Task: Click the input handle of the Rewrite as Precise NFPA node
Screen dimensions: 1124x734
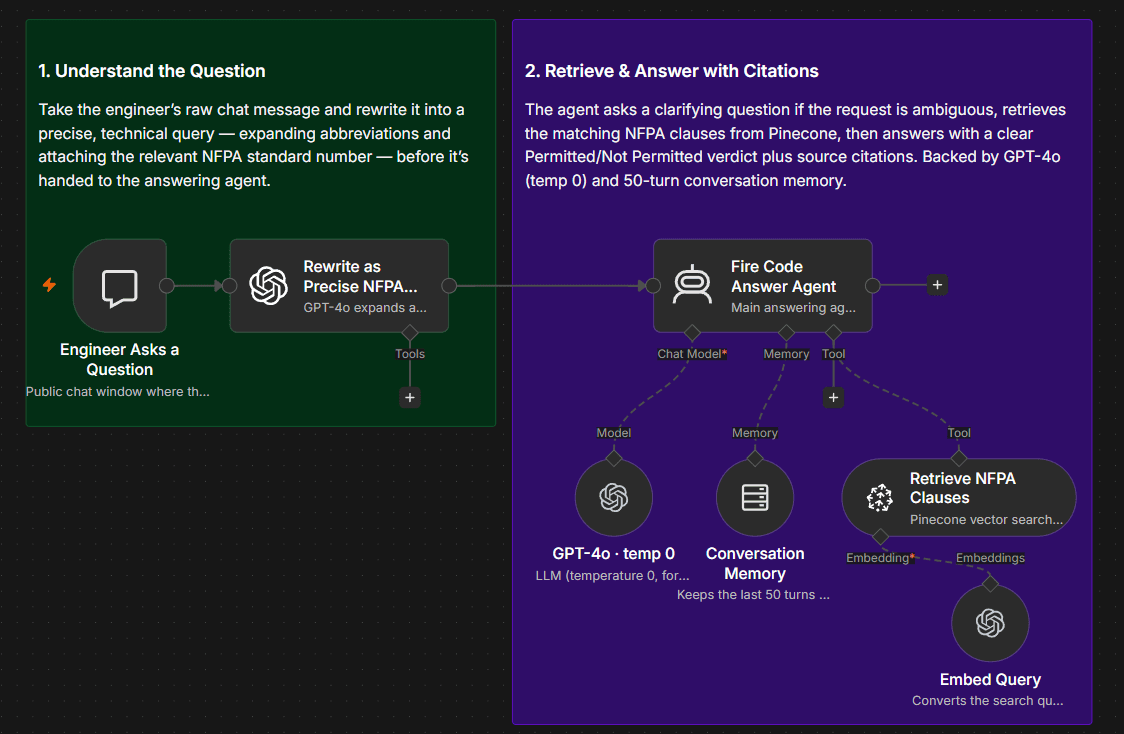Action: (229, 285)
